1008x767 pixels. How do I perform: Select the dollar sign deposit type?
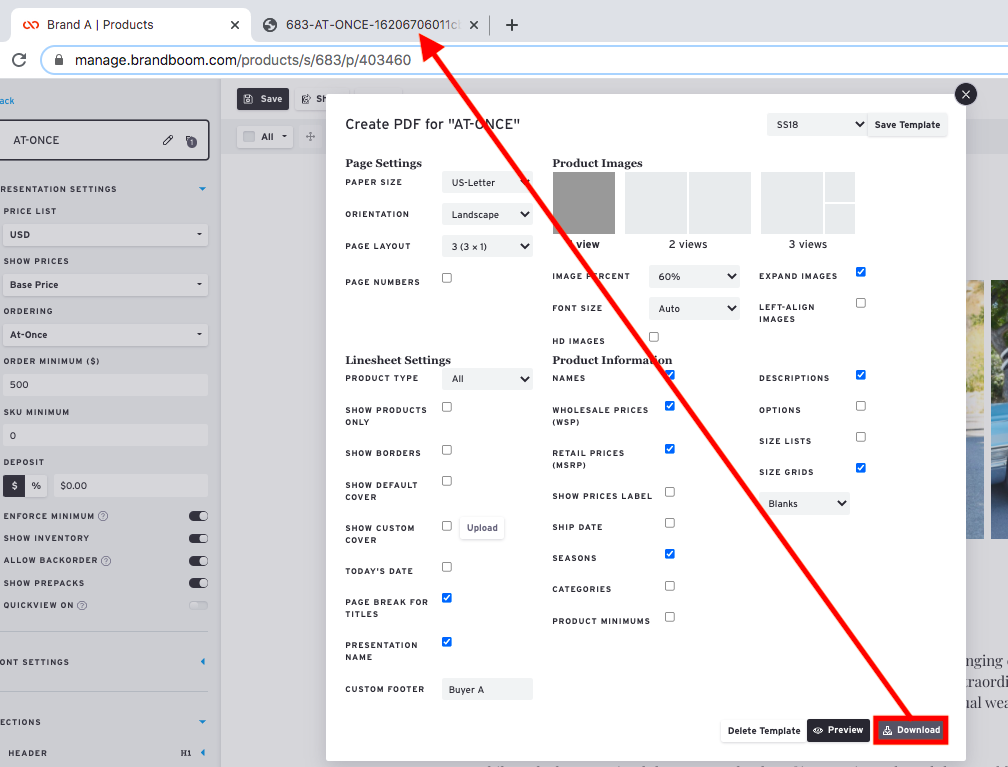(x=14, y=485)
